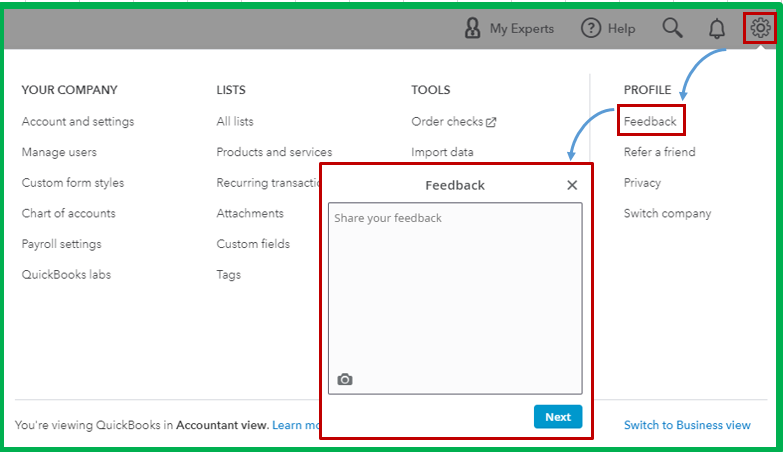Open the My Experts person icon
This screenshot has width=783, height=452.
coord(472,28)
